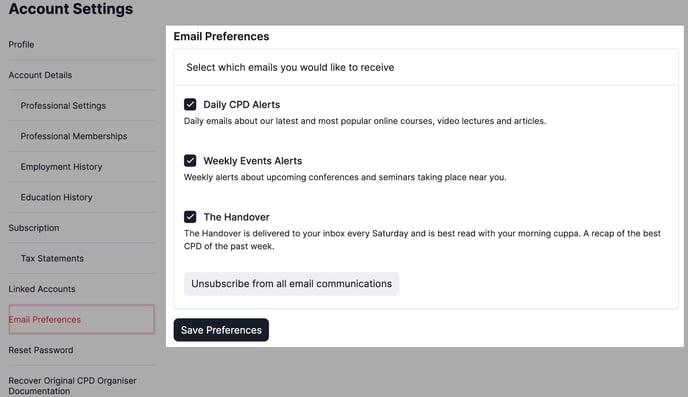Open the Subscription page
The width and height of the screenshot is (688, 397).
coord(34,228)
